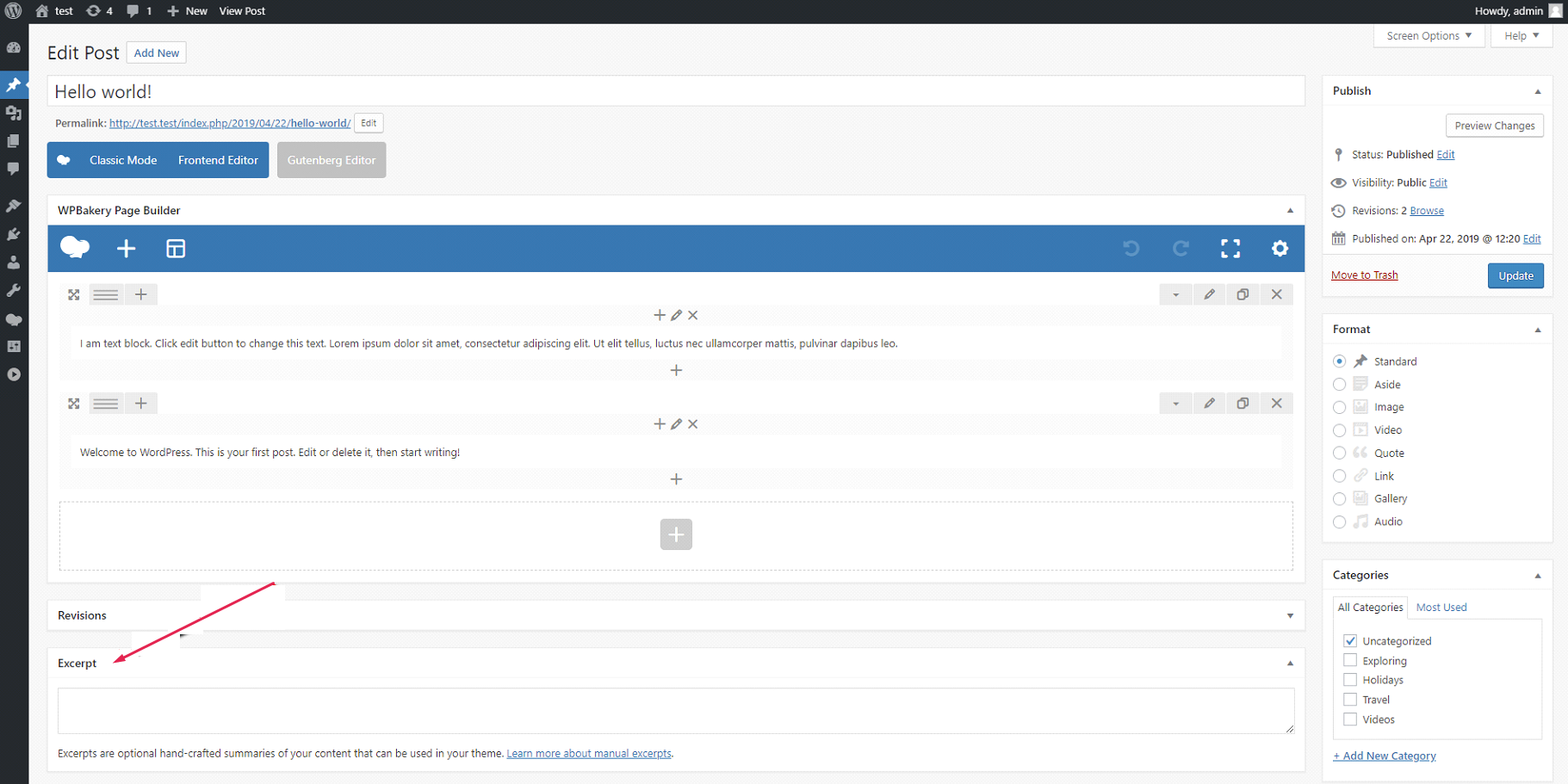This screenshot has height=784, width=1568.
Task: Click the Update button
Action: pos(1515,276)
